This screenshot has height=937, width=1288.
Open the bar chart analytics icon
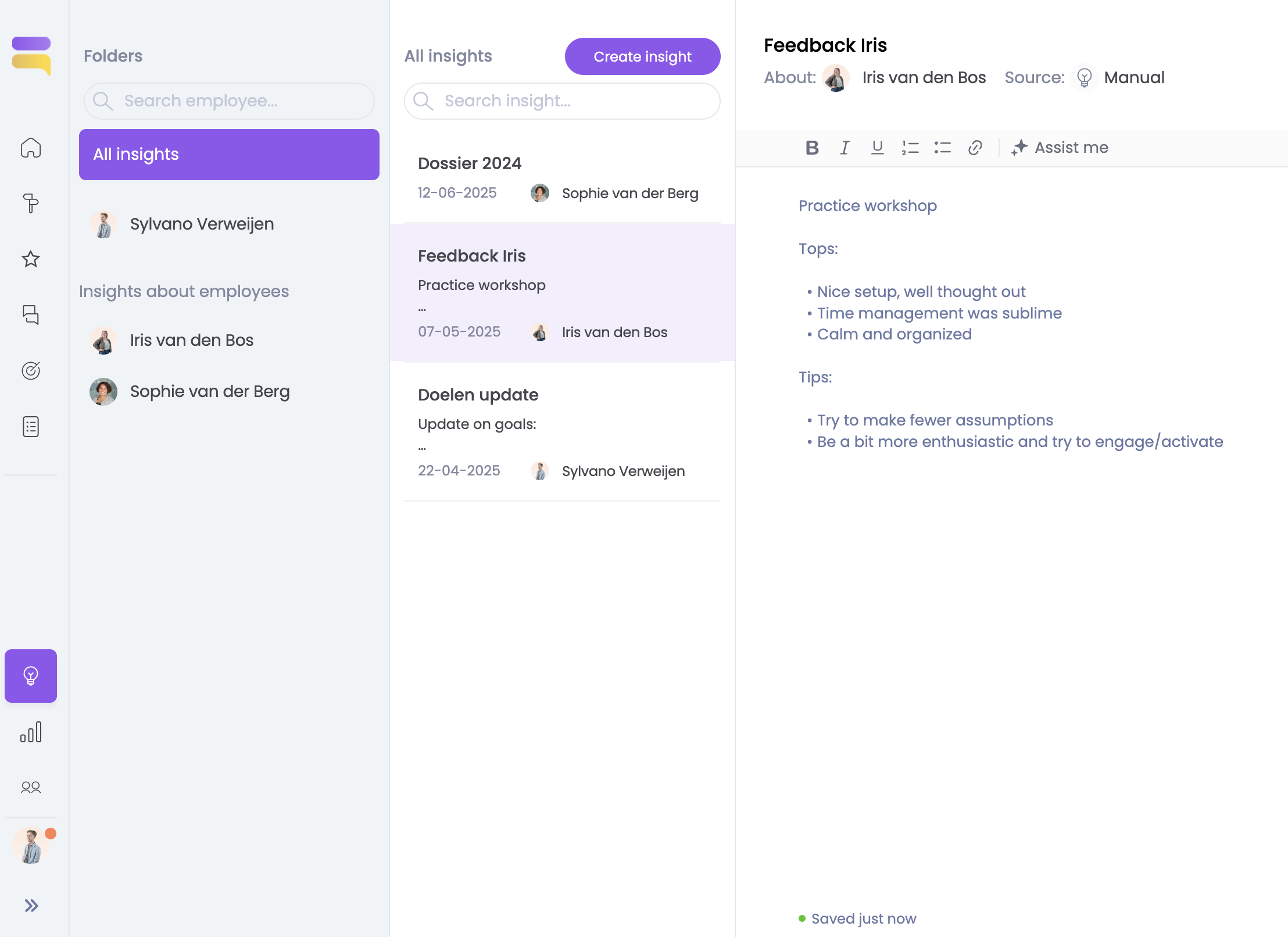click(31, 732)
